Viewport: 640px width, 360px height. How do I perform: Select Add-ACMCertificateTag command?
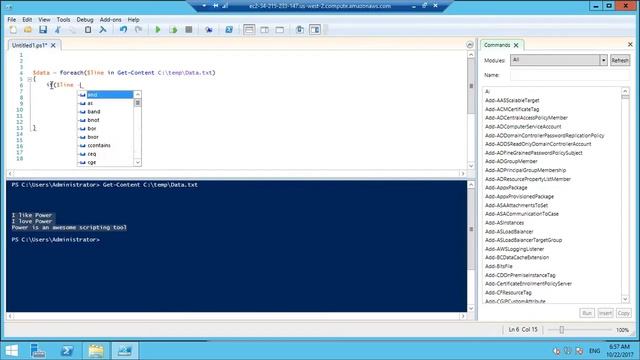[512, 109]
